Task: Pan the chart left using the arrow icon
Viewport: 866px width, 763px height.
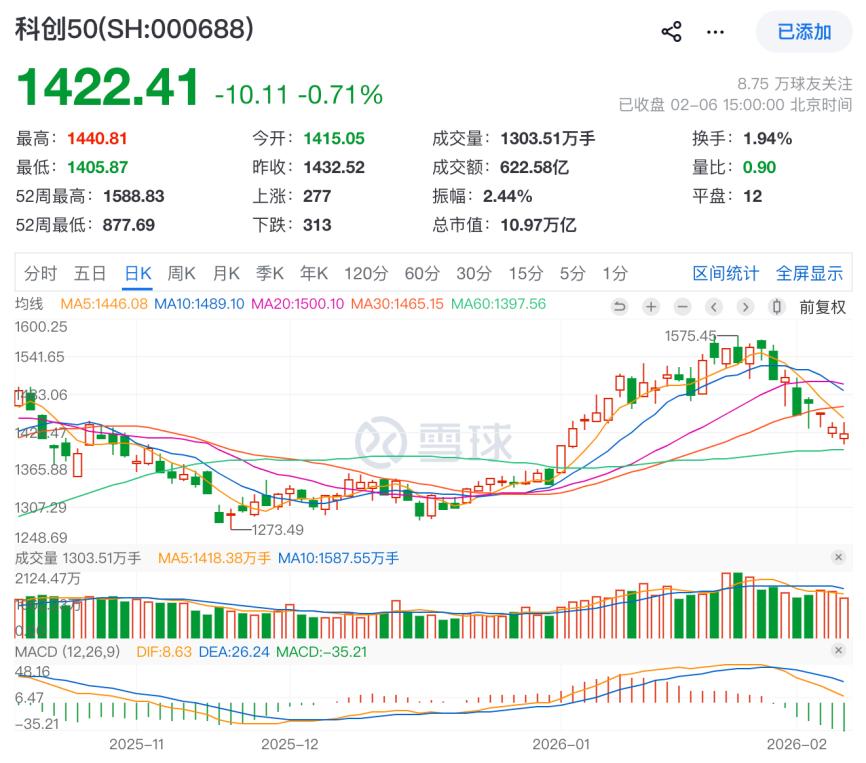Action: pyautogui.click(x=714, y=306)
